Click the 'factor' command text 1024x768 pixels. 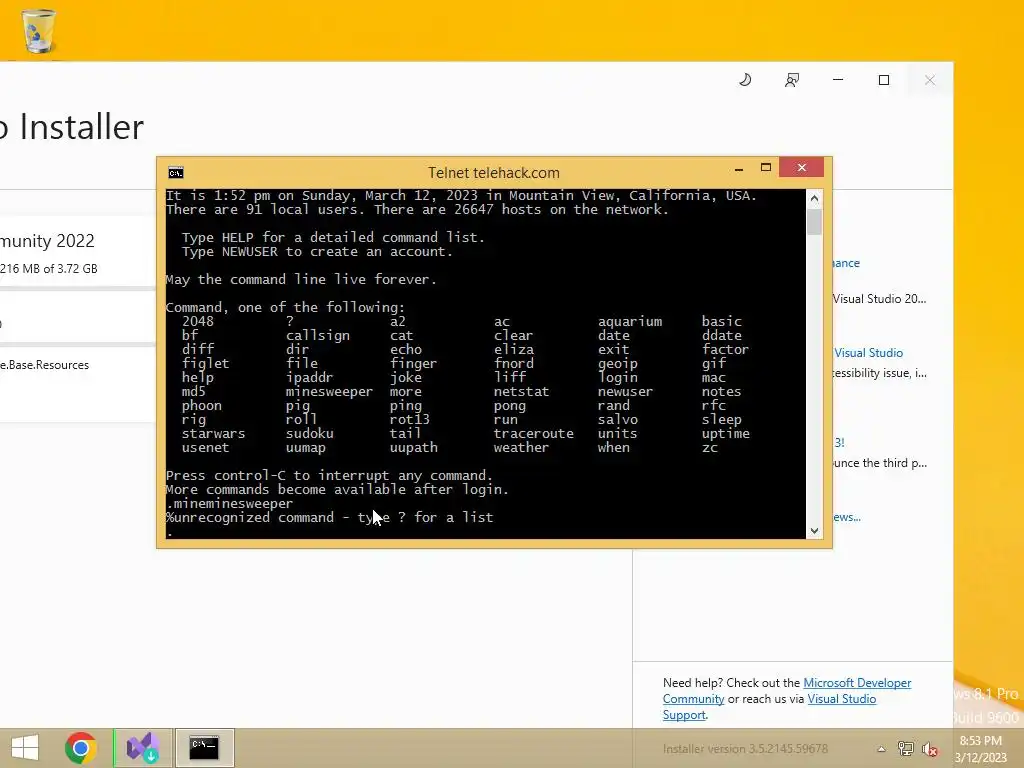click(x=726, y=349)
